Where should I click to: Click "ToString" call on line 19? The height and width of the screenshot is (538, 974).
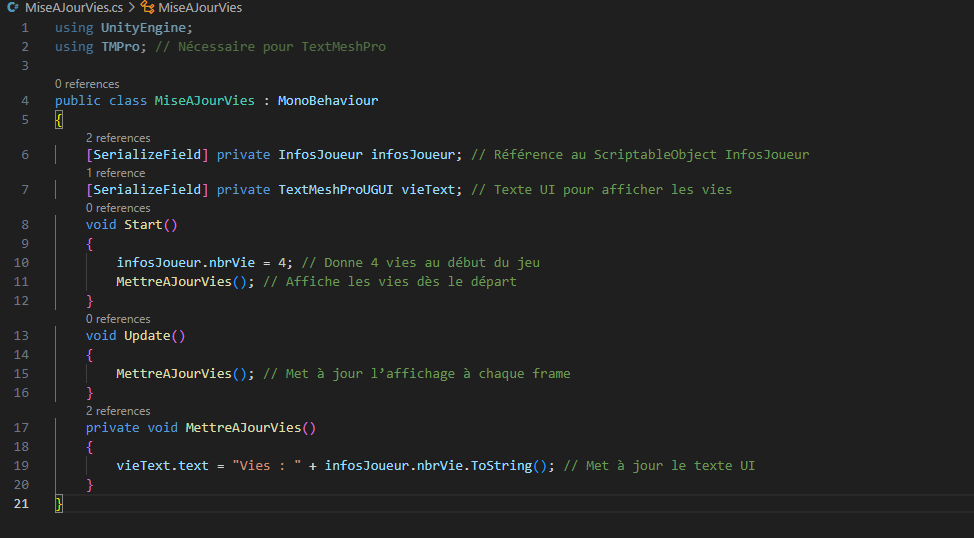click(x=502, y=465)
